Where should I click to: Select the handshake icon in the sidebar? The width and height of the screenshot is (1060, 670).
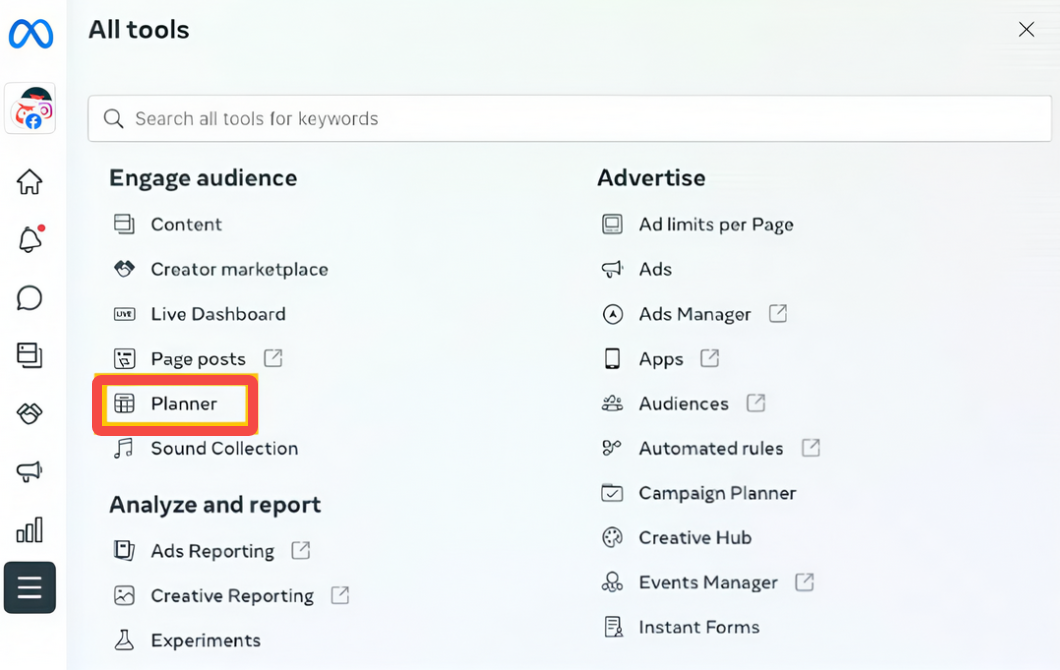coord(29,414)
